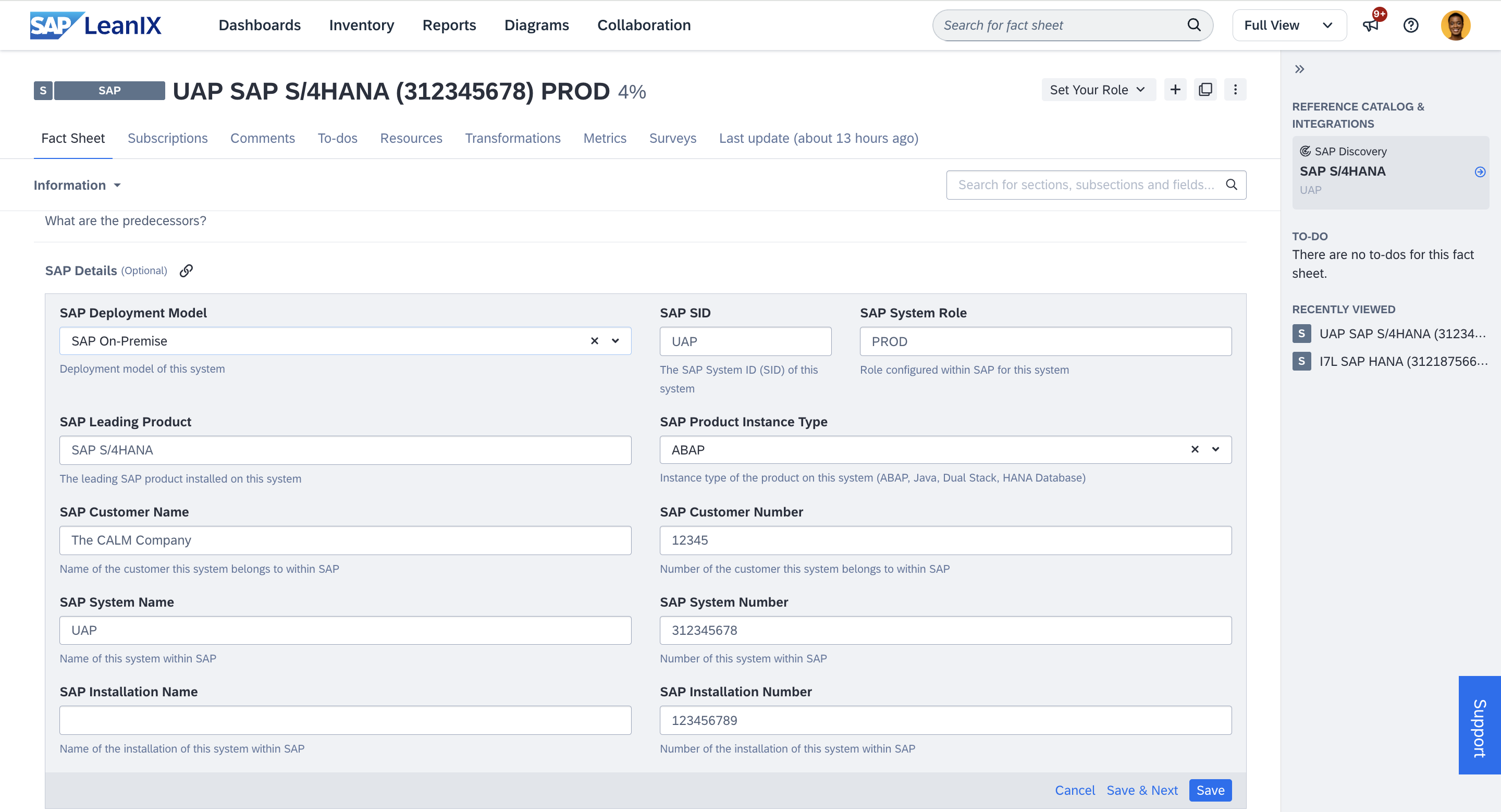Image resolution: width=1501 pixels, height=812 pixels.
Task: Open the three-dot more actions menu
Action: pyautogui.click(x=1235, y=90)
